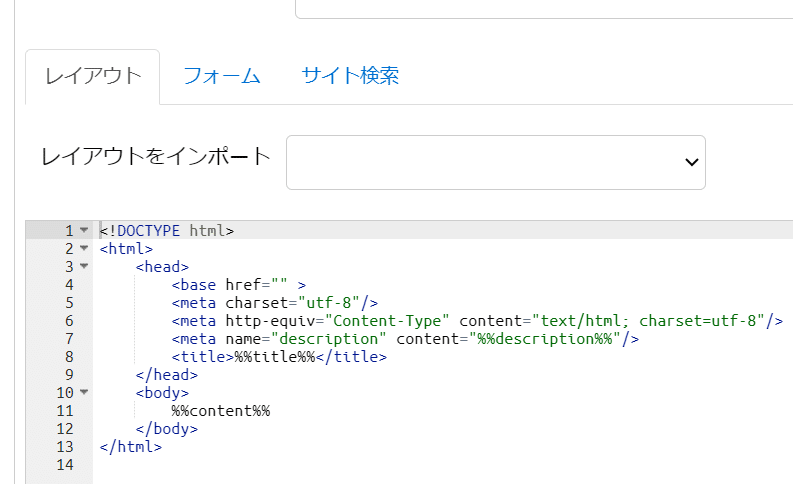Click the レイアウトをインポート label
Image resolution: width=793 pixels, height=484 pixels.
coord(156,156)
